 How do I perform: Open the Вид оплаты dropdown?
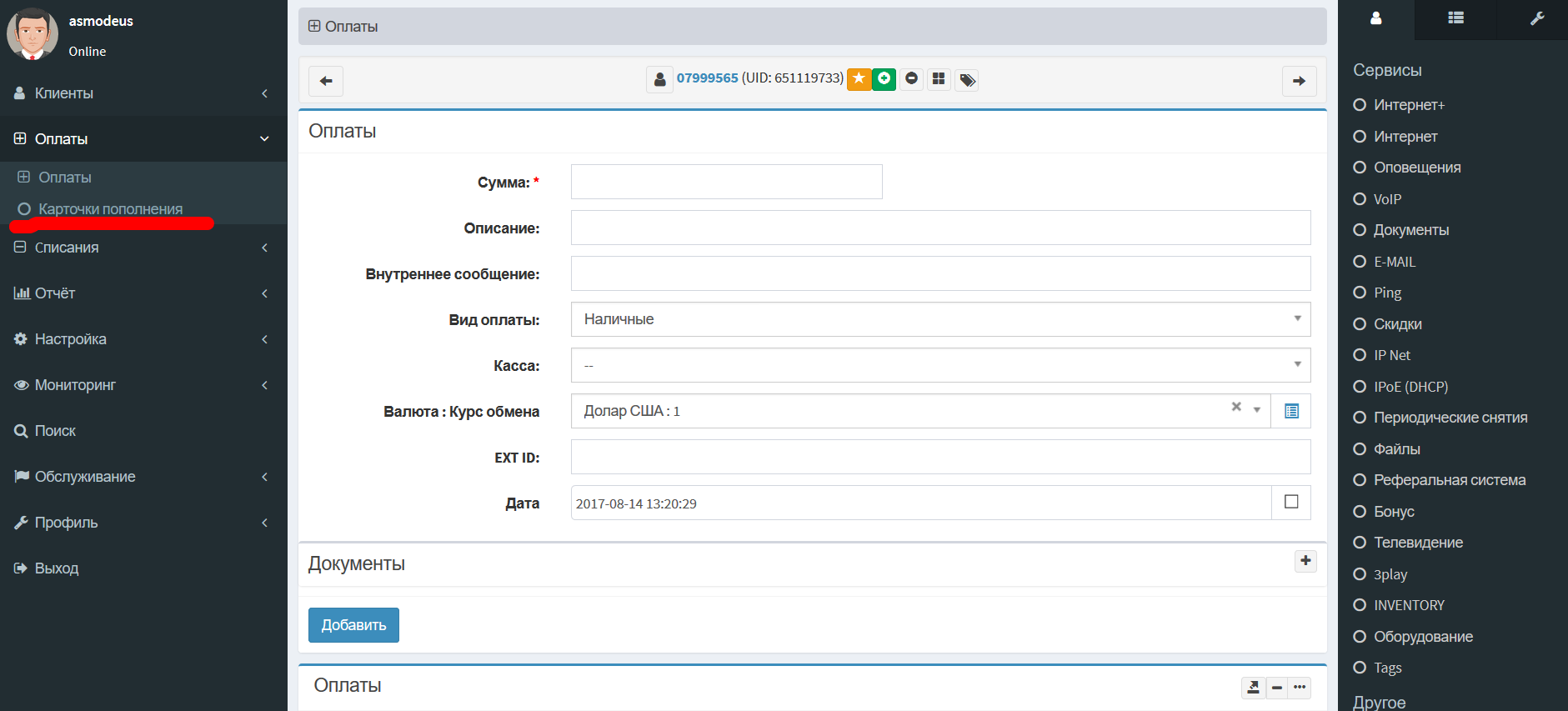coord(940,319)
